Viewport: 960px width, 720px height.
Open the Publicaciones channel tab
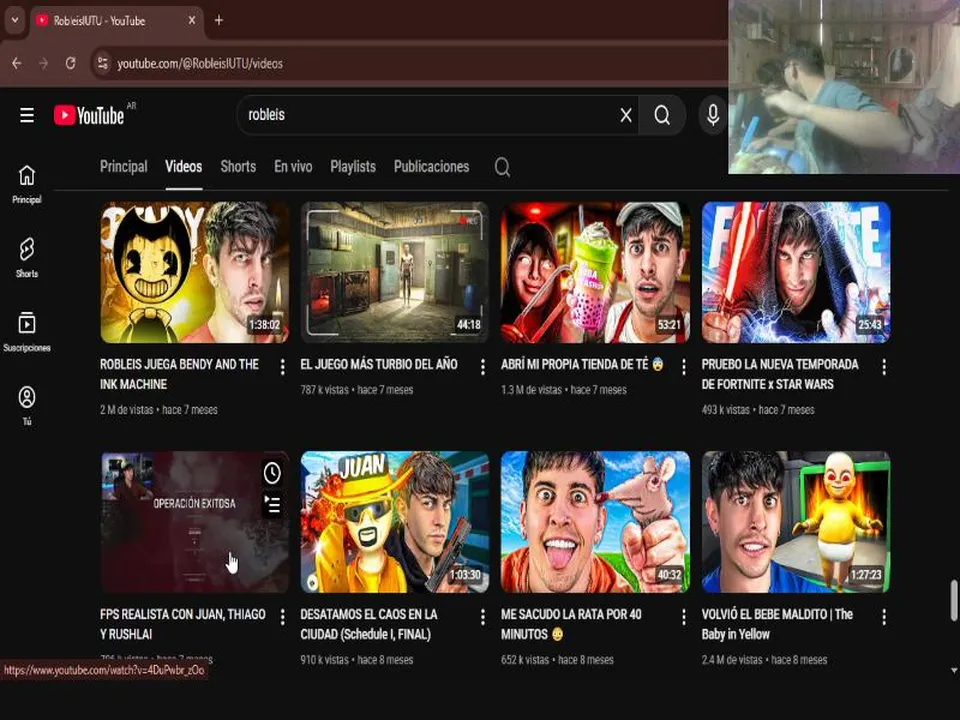(432, 167)
